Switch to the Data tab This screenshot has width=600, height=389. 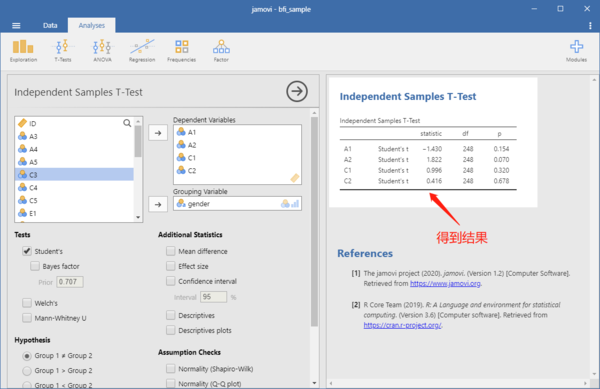pyautogui.click(x=50, y=26)
